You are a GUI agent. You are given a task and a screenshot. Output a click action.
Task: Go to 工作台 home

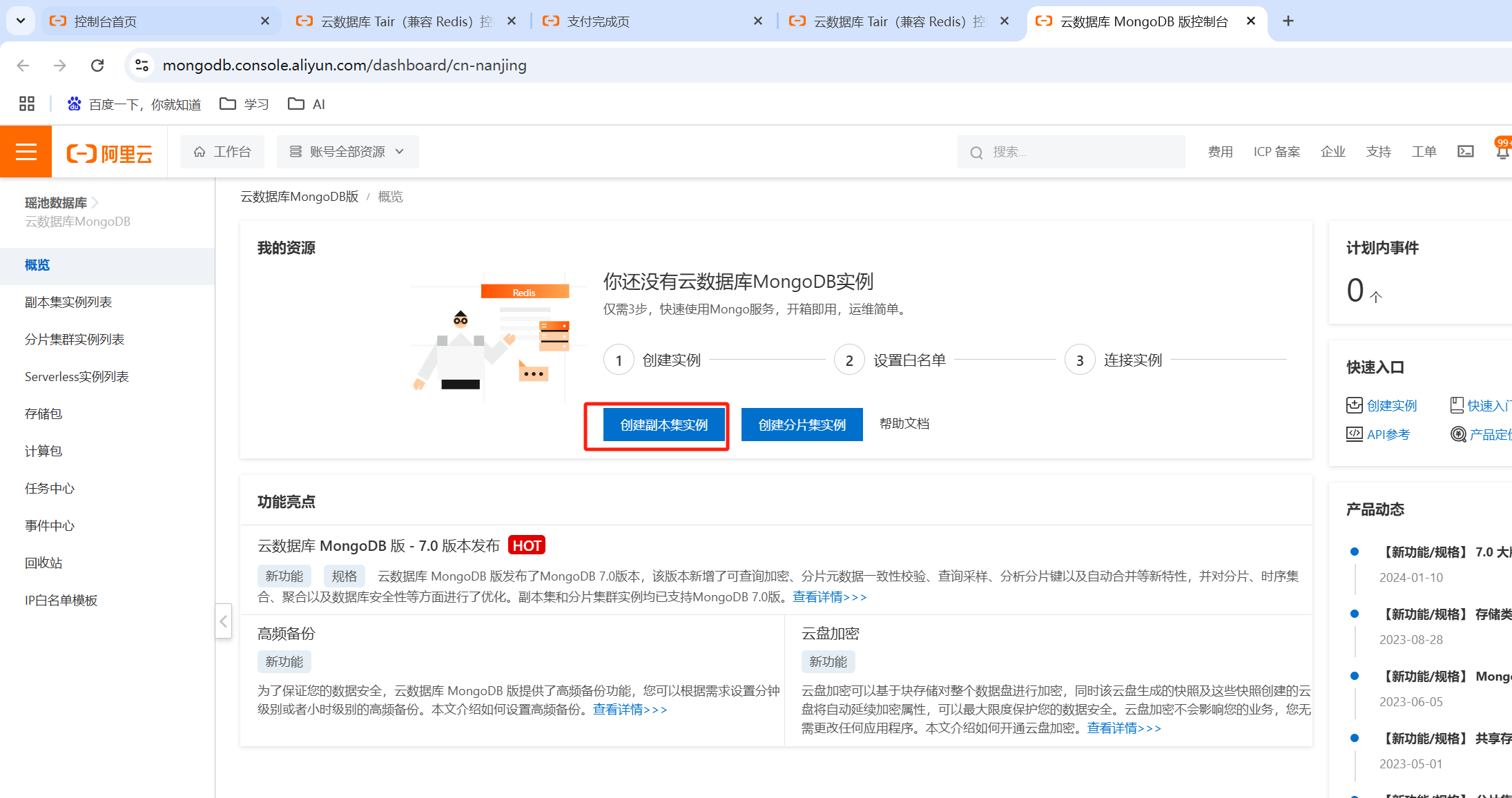[x=222, y=151]
